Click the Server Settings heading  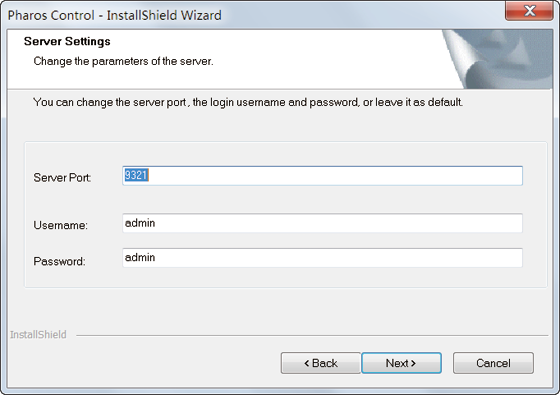(x=67, y=41)
